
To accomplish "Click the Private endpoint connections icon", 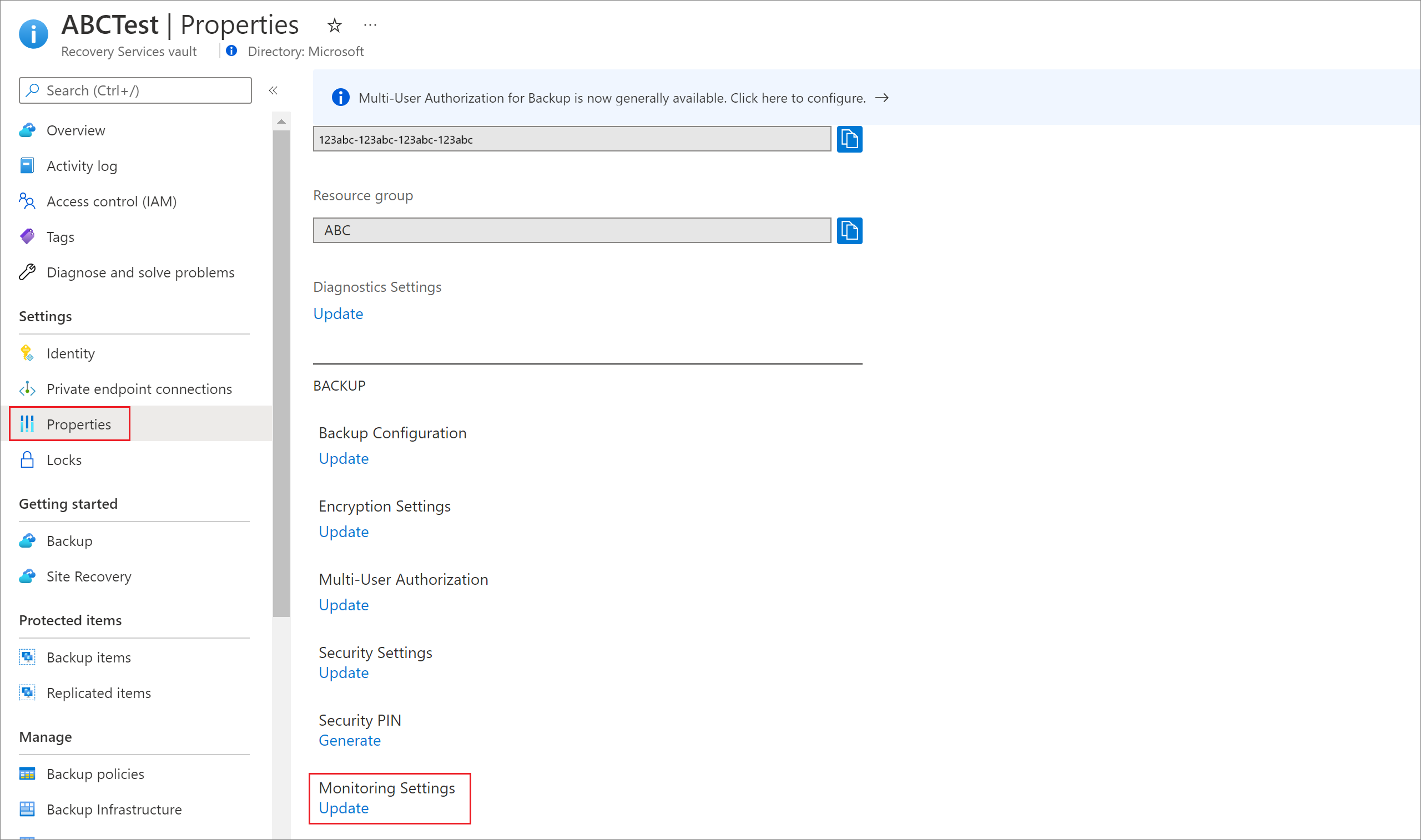I will (x=28, y=388).
